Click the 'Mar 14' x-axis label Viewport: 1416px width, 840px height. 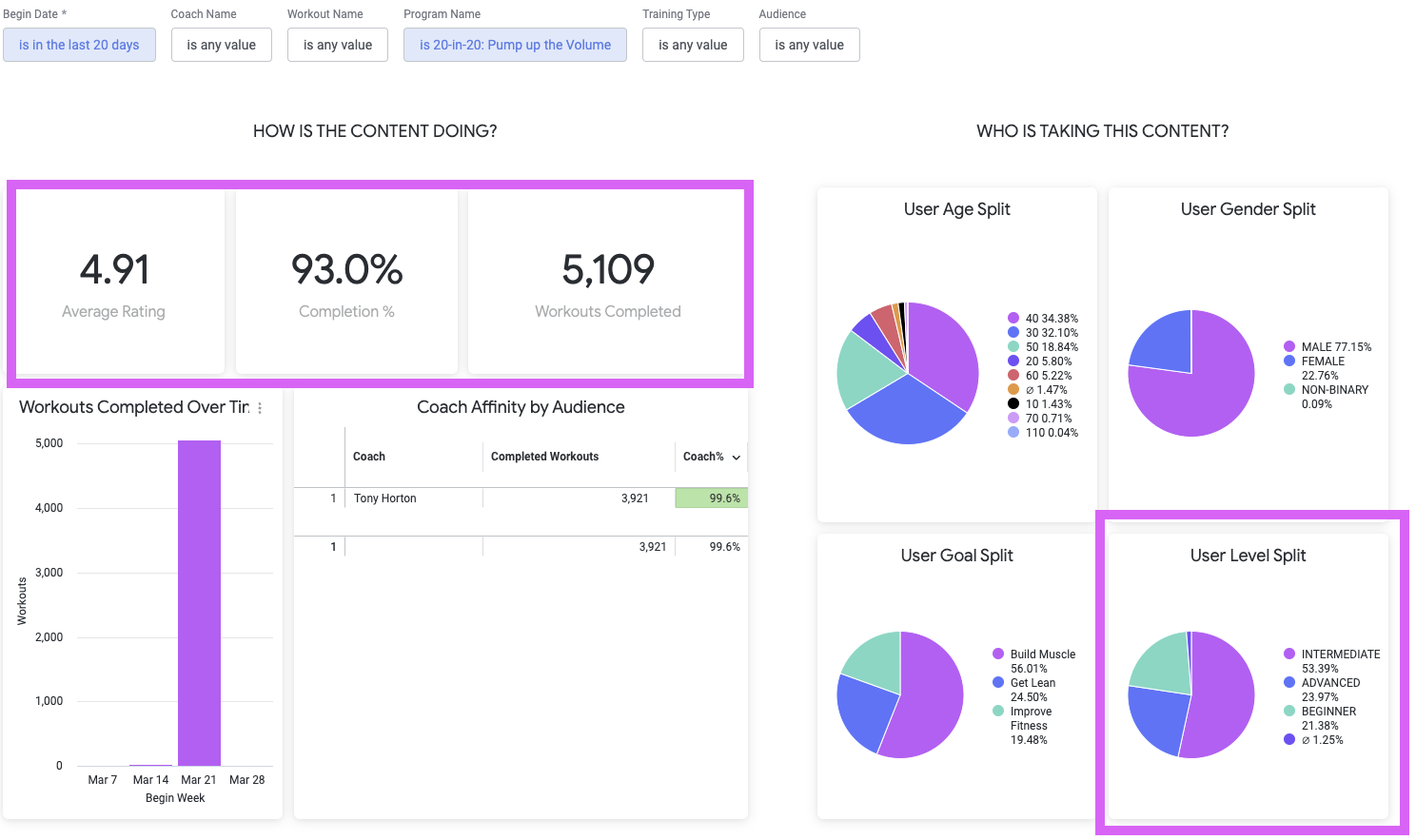(x=150, y=780)
